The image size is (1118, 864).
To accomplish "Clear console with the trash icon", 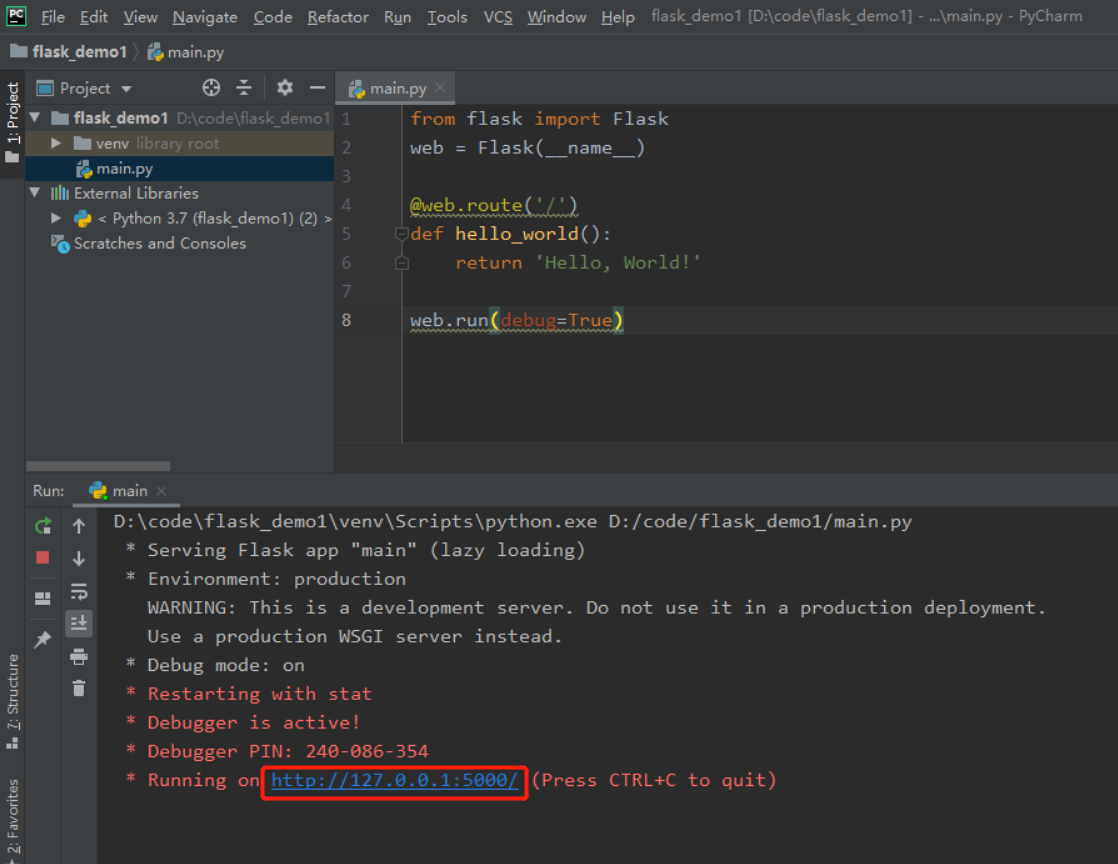I will (x=79, y=688).
